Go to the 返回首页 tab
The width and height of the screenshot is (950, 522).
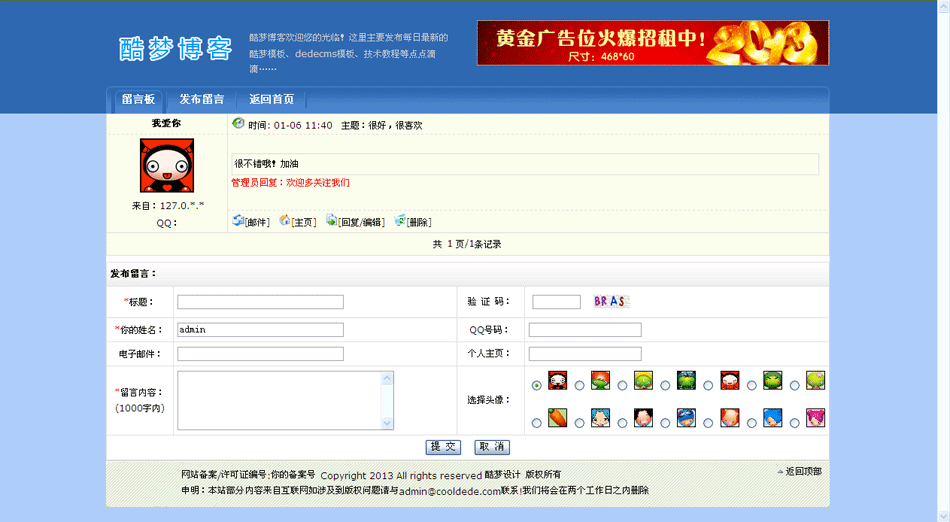click(x=271, y=100)
